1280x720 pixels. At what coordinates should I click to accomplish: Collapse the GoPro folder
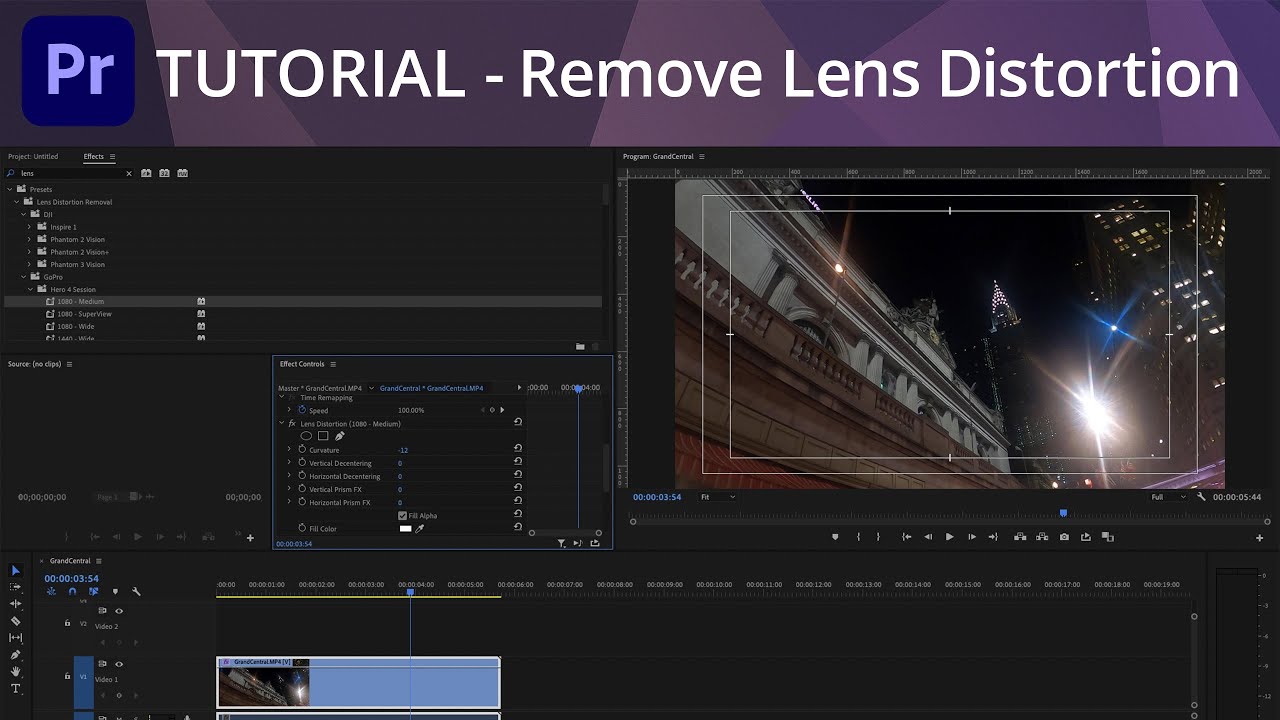(x=23, y=277)
